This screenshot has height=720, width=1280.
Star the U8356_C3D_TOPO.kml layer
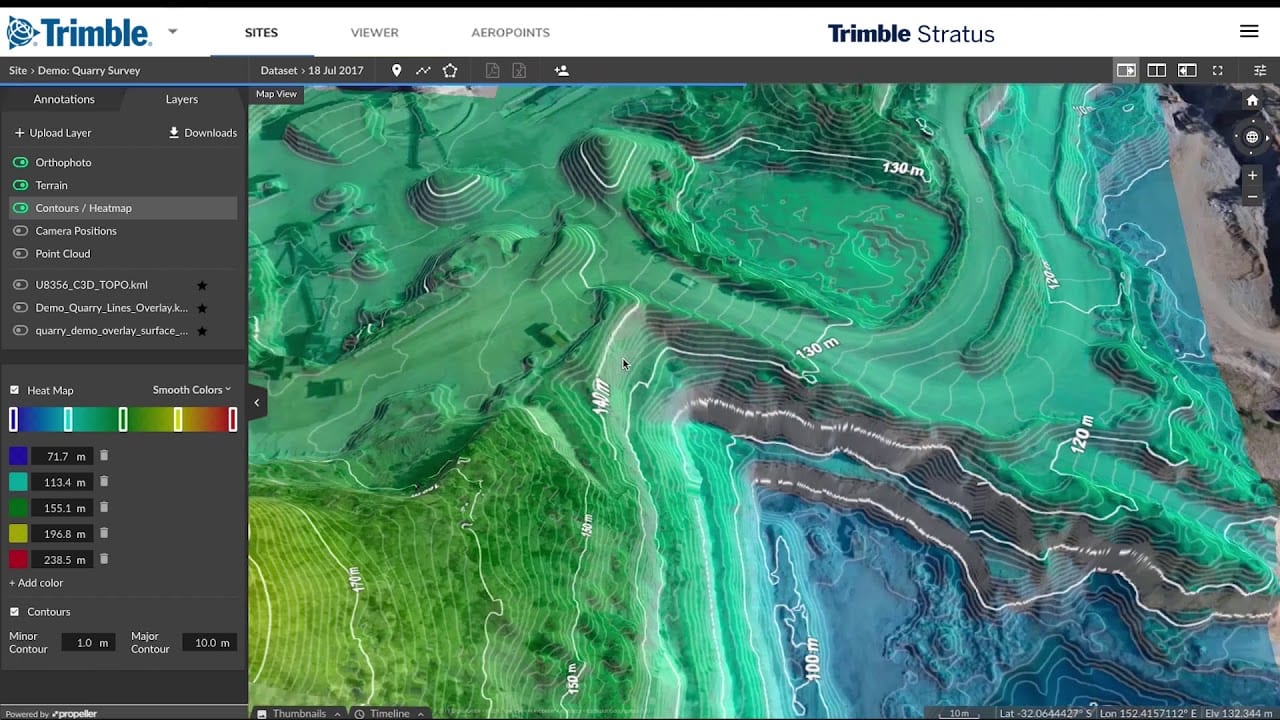[201, 285]
